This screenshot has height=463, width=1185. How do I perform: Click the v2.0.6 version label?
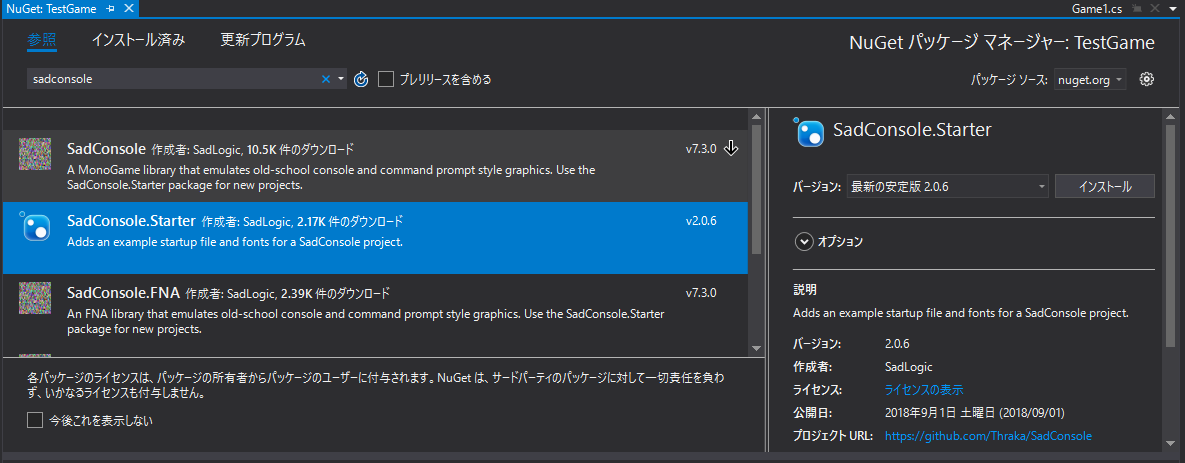pos(701,221)
